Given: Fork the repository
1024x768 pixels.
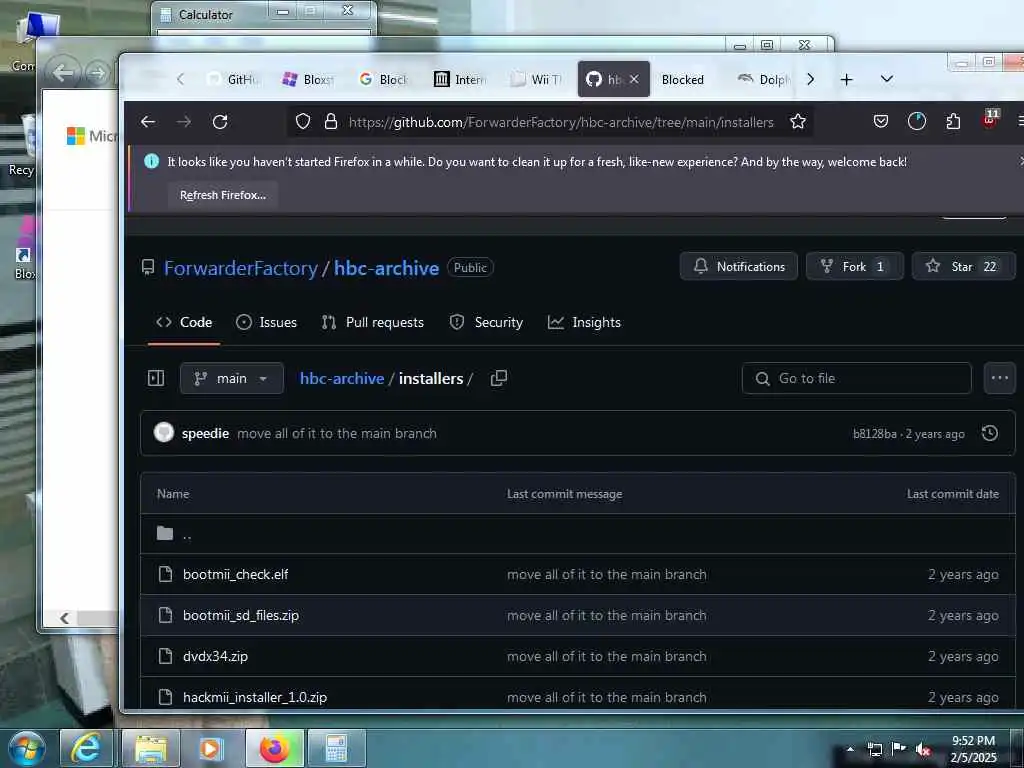Looking at the screenshot, I should point(855,266).
